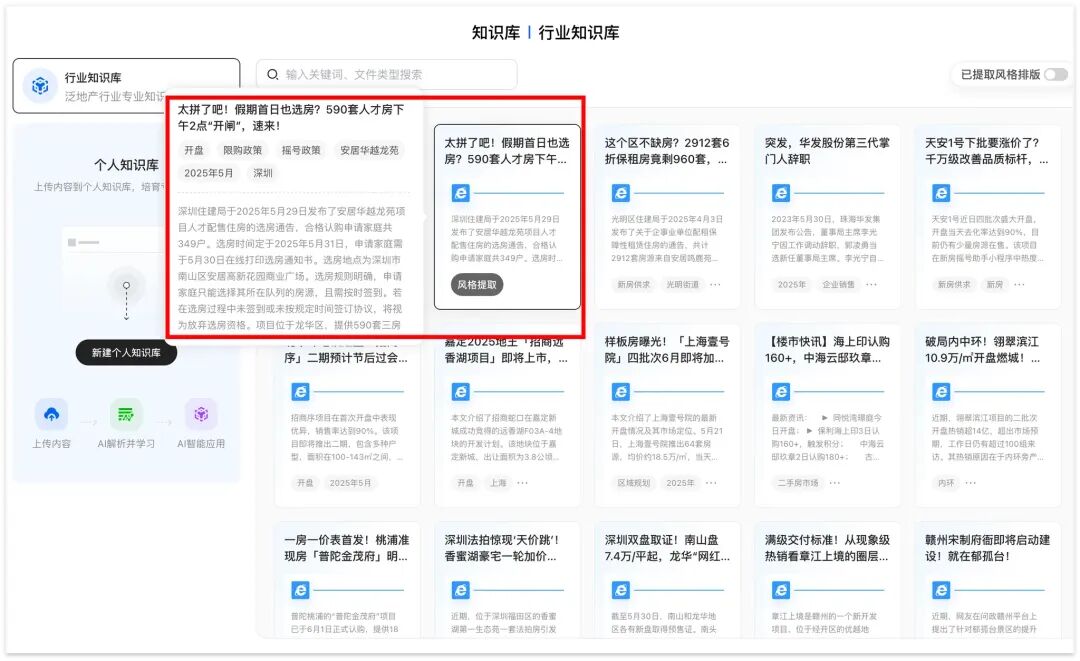Click the browser icon on the 太拼了吧 card
This screenshot has width=1080, height=661.
click(460, 193)
